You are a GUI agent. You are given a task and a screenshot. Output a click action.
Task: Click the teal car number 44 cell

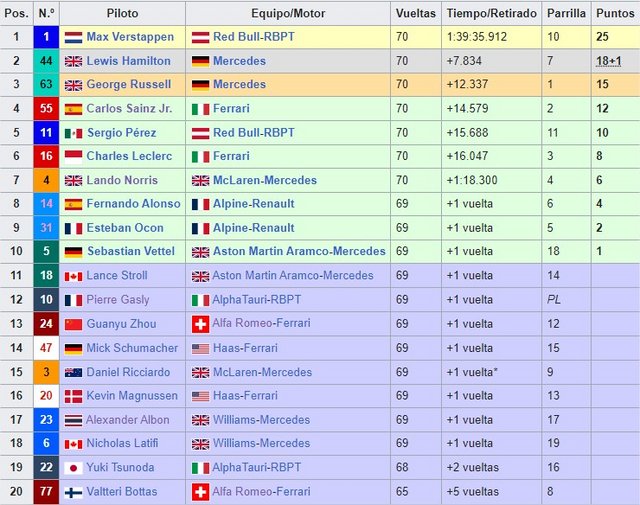click(46, 61)
